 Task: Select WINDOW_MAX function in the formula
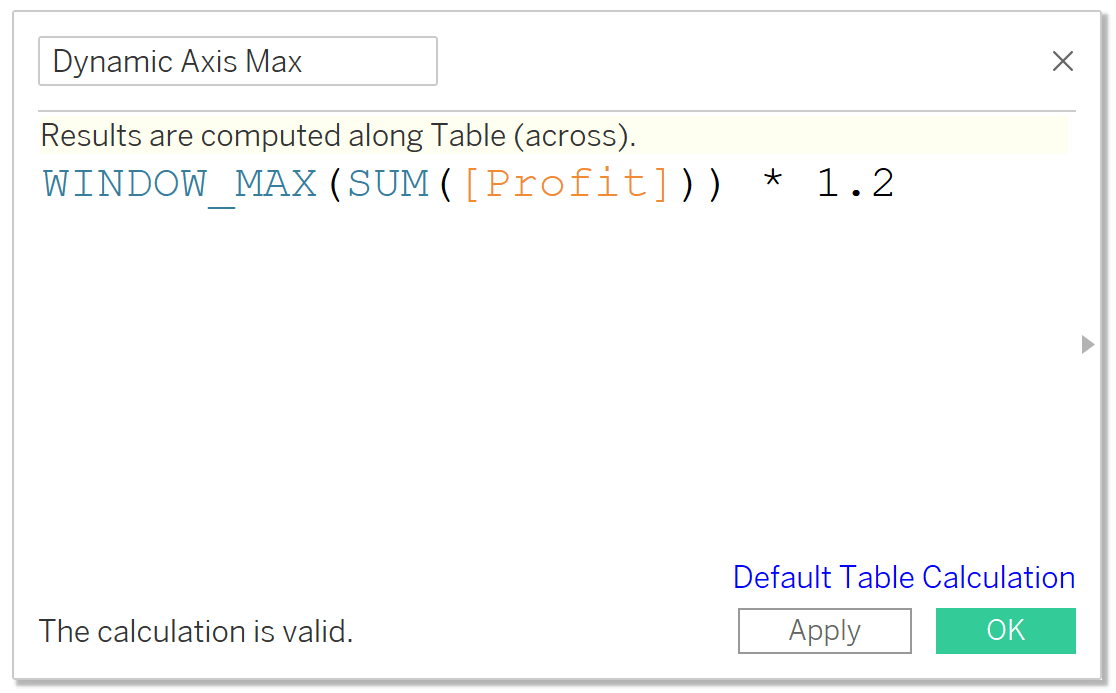click(x=179, y=184)
